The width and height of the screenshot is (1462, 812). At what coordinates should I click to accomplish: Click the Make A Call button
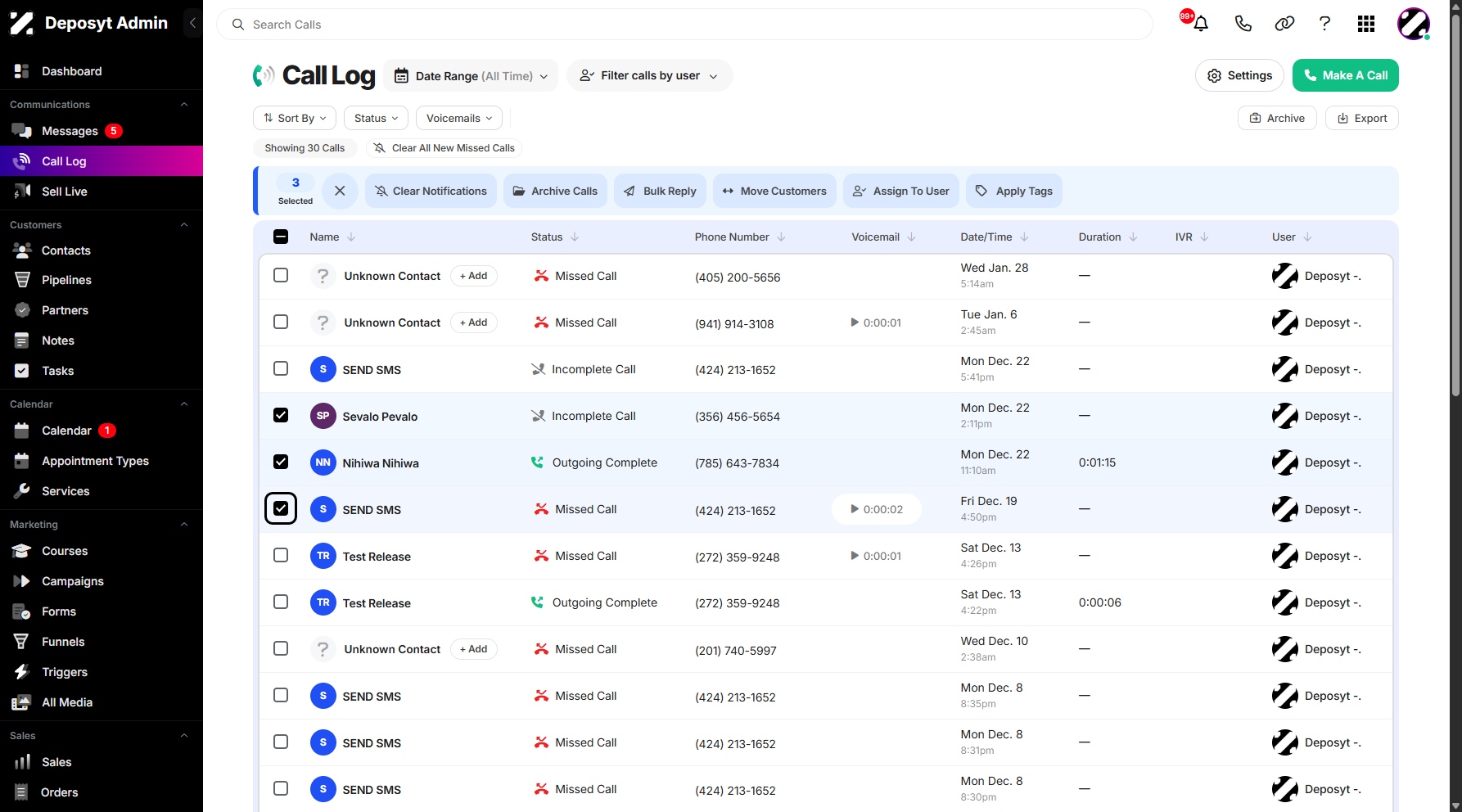(1346, 75)
